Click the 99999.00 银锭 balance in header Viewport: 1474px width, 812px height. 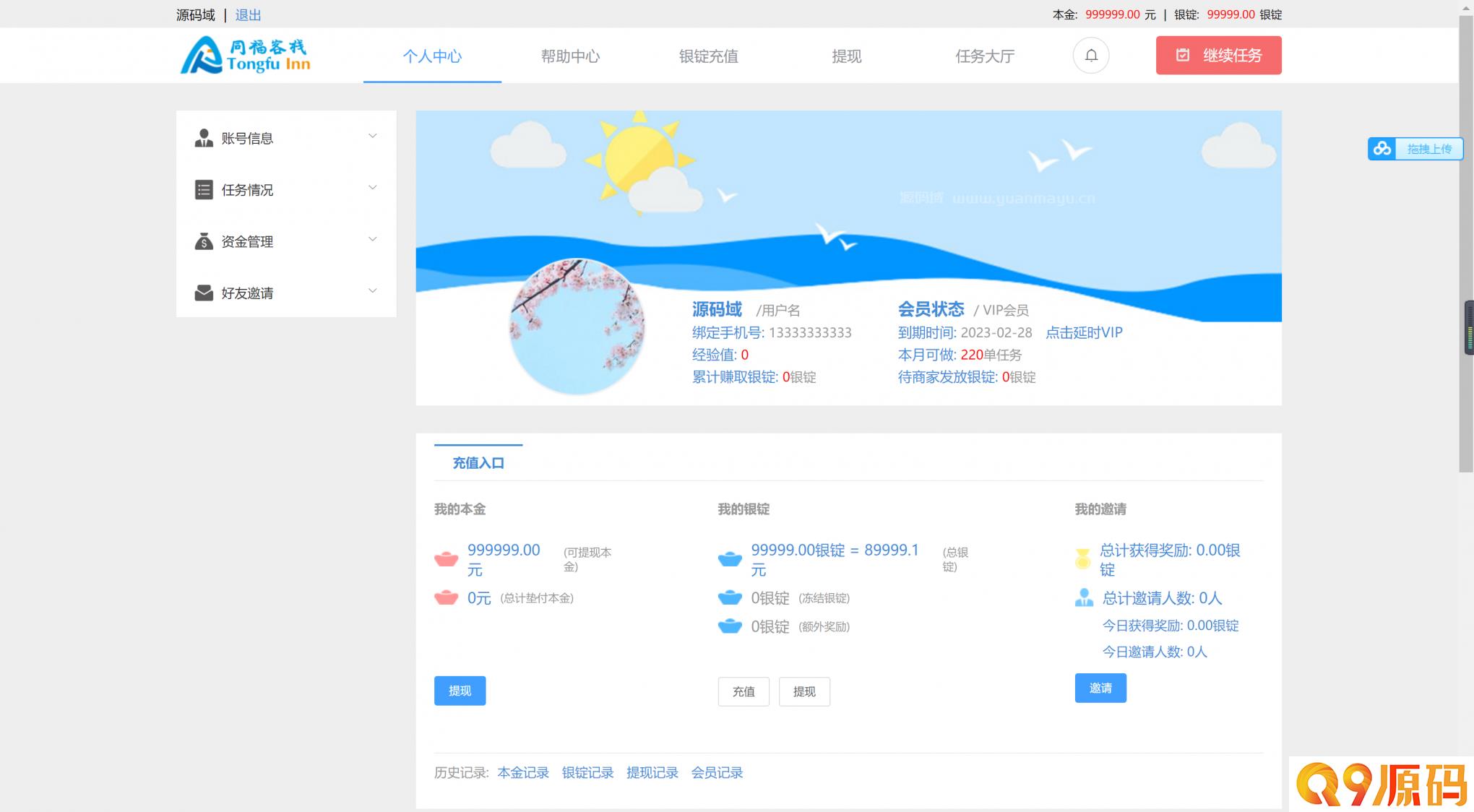[1231, 14]
